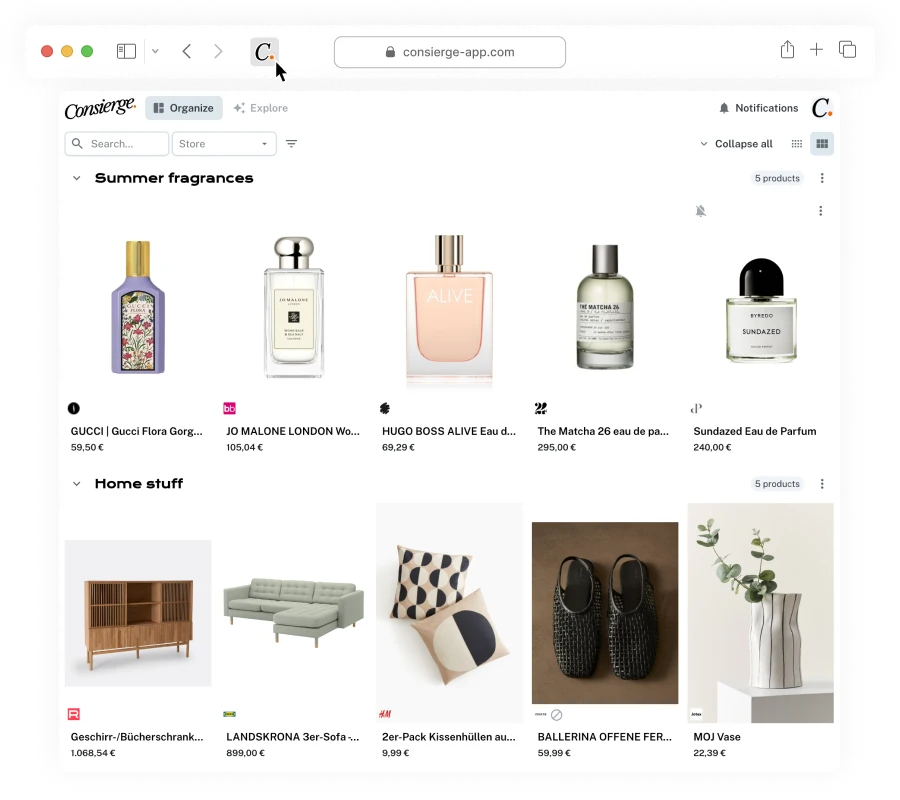Click store icon above HUGO BOSS title
This screenshot has height=800, width=900.
385,408
